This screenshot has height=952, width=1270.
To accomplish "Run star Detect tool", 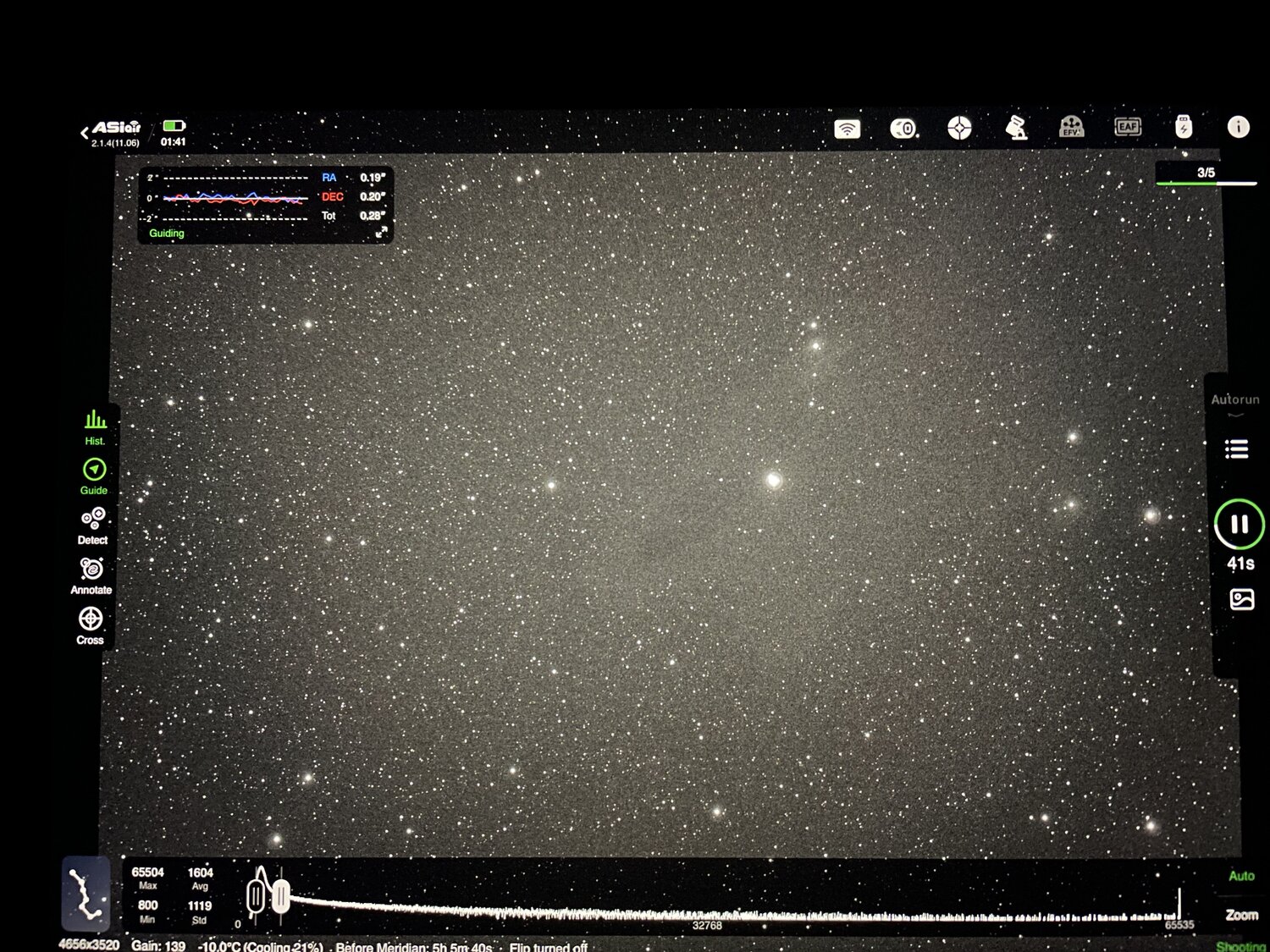I will [x=92, y=526].
